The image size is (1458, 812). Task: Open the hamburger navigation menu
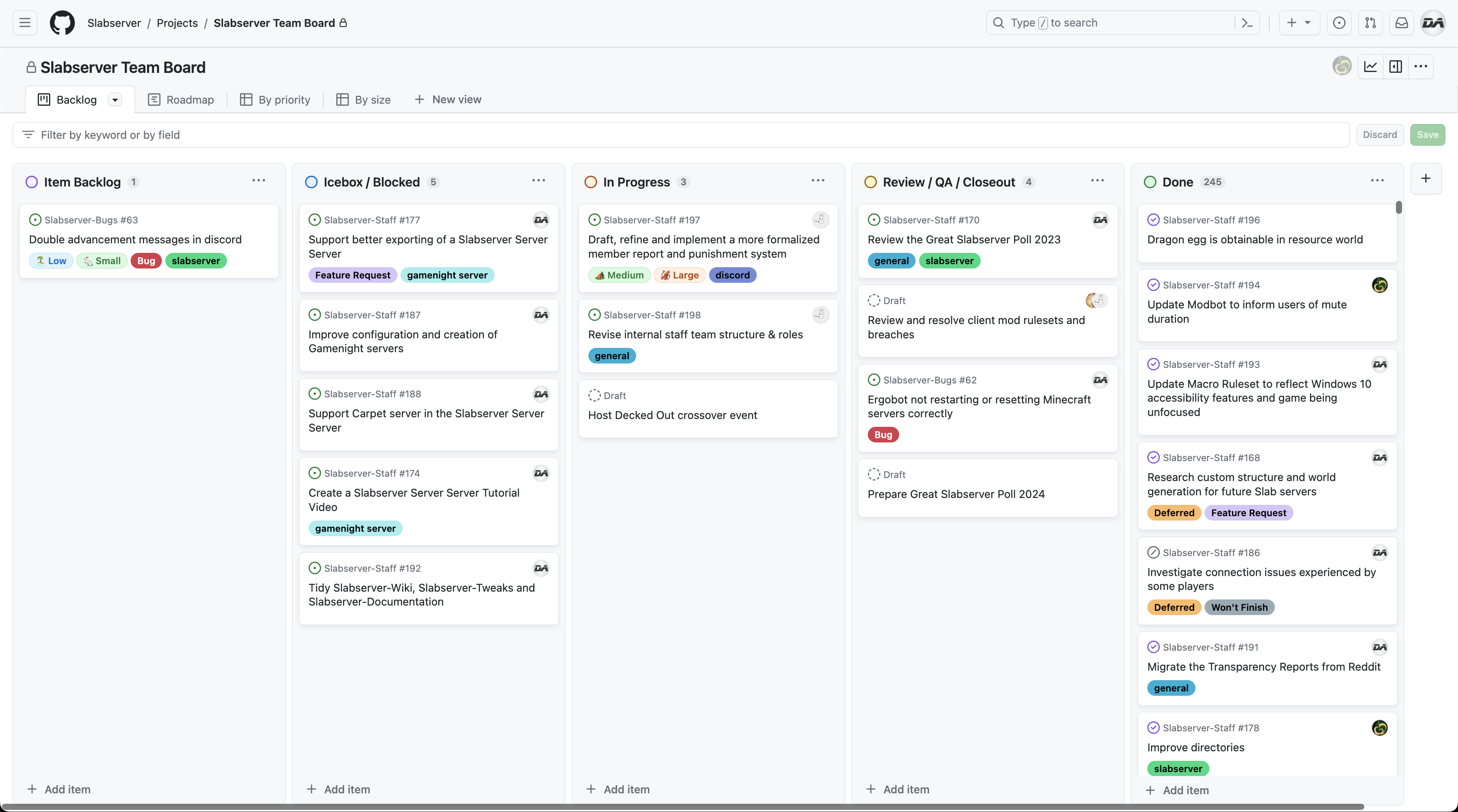click(25, 23)
